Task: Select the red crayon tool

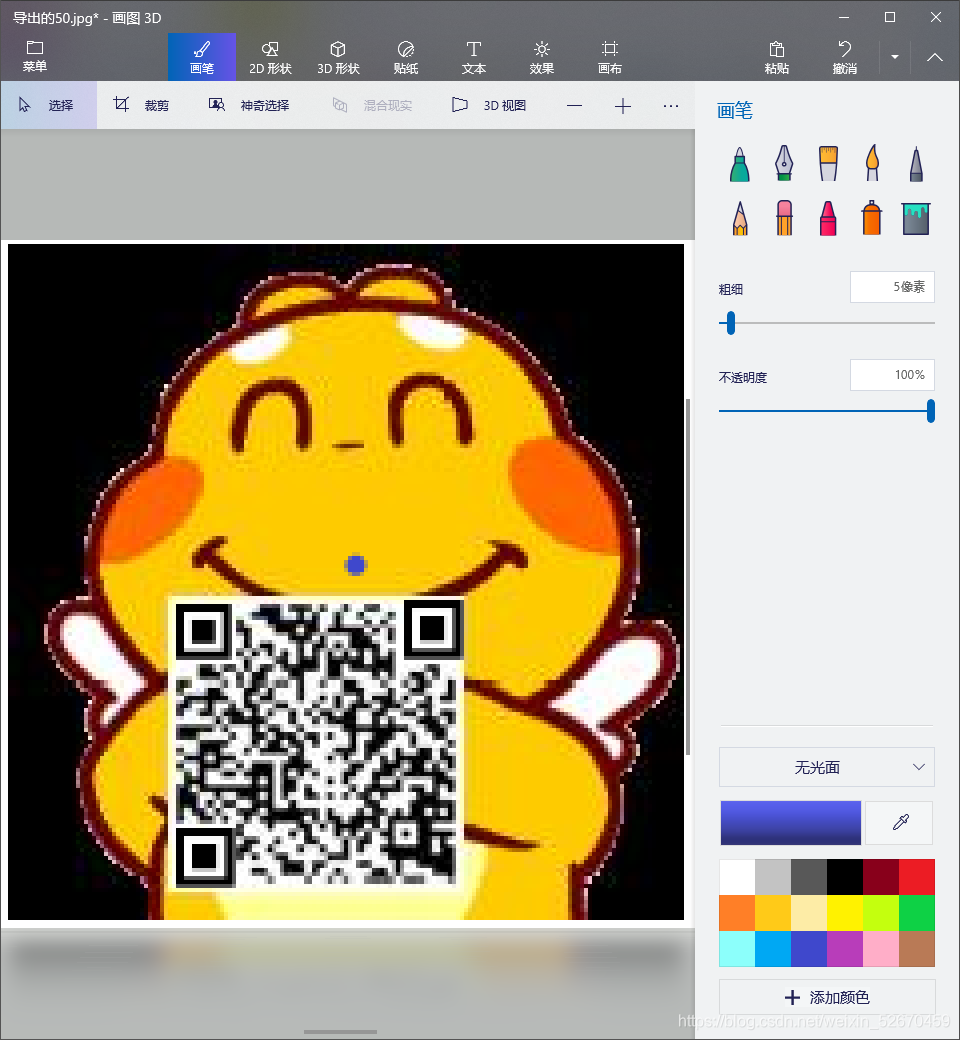Action: [x=828, y=218]
